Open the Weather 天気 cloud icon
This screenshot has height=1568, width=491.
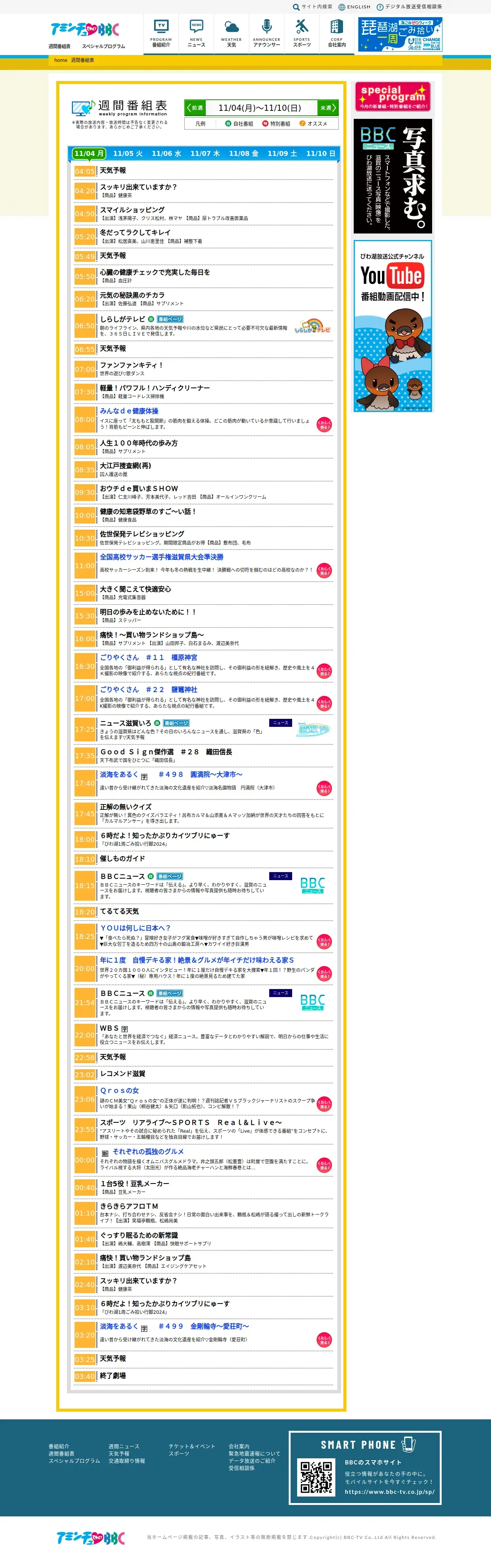coord(231,34)
